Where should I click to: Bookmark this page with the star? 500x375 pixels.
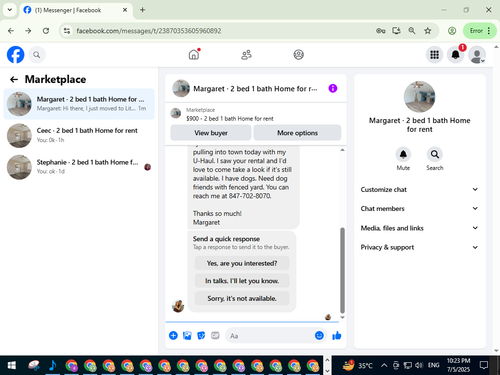pyautogui.click(x=428, y=31)
